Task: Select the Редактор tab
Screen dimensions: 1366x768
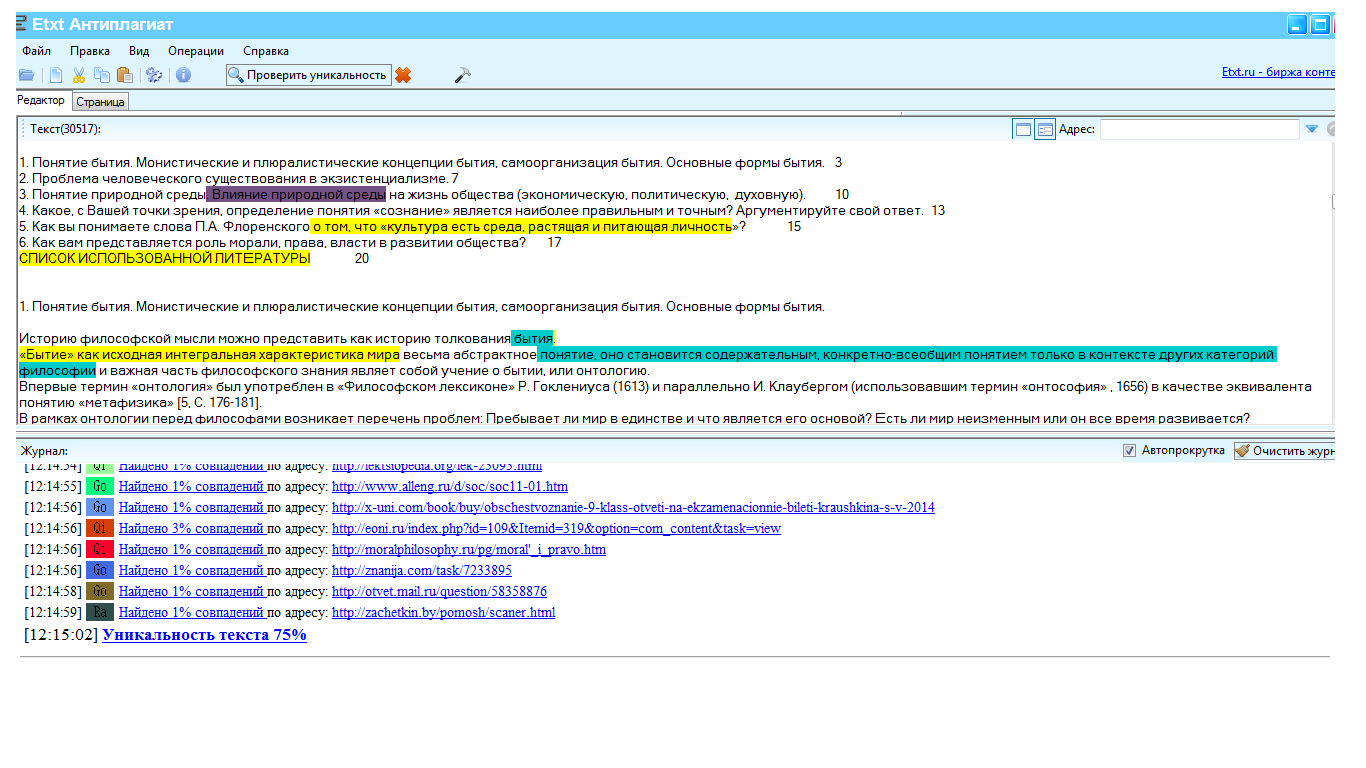Action: [41, 100]
